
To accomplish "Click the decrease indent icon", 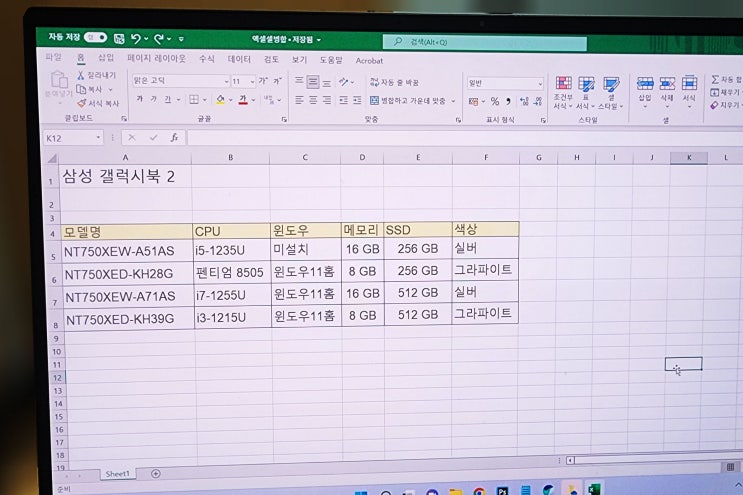I will pyautogui.click(x=344, y=100).
